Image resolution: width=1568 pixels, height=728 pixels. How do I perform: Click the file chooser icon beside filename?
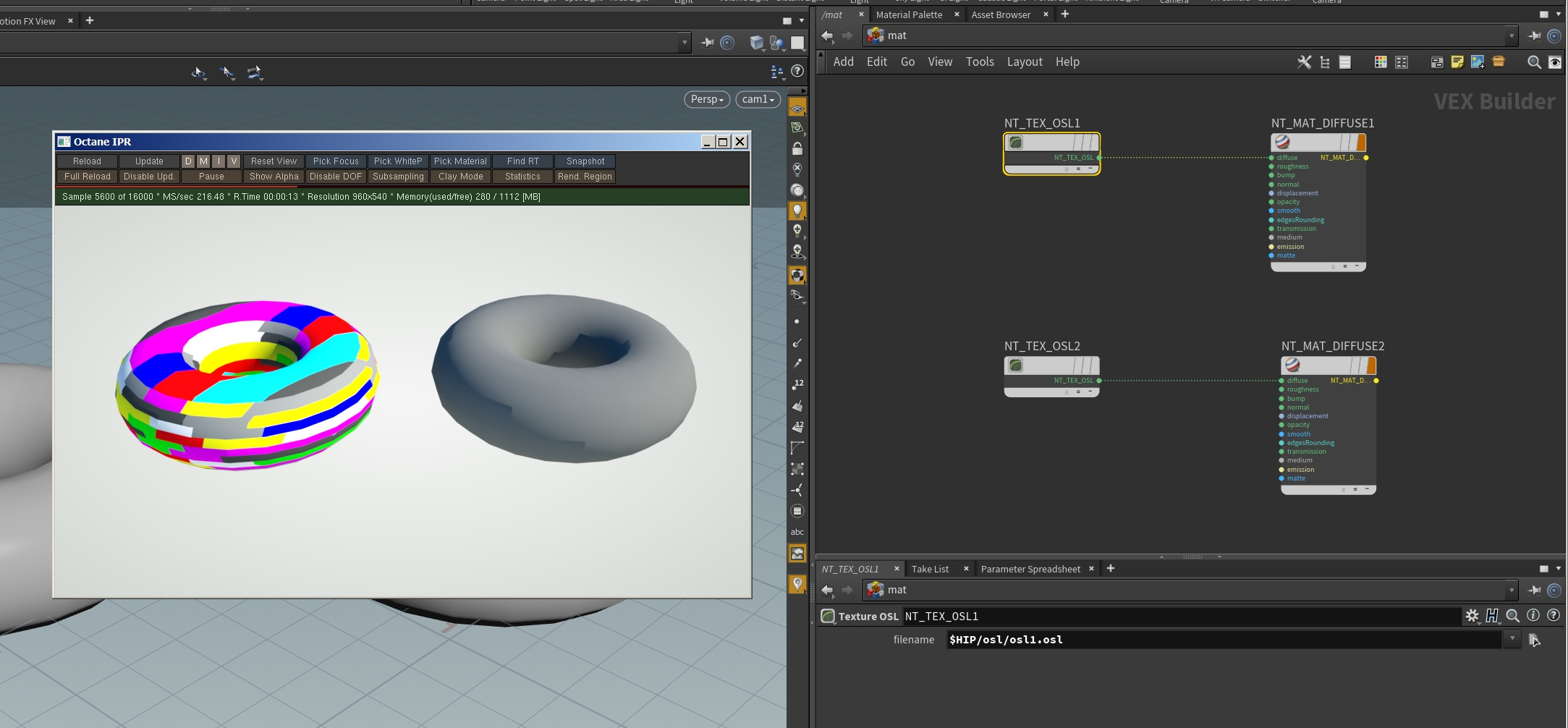point(1534,640)
